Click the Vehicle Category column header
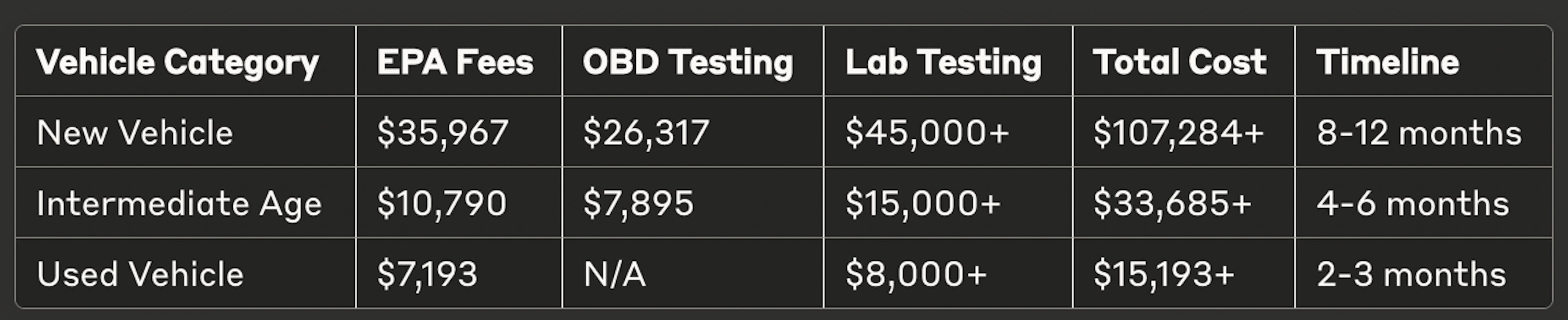The image size is (1568, 320). [177, 63]
